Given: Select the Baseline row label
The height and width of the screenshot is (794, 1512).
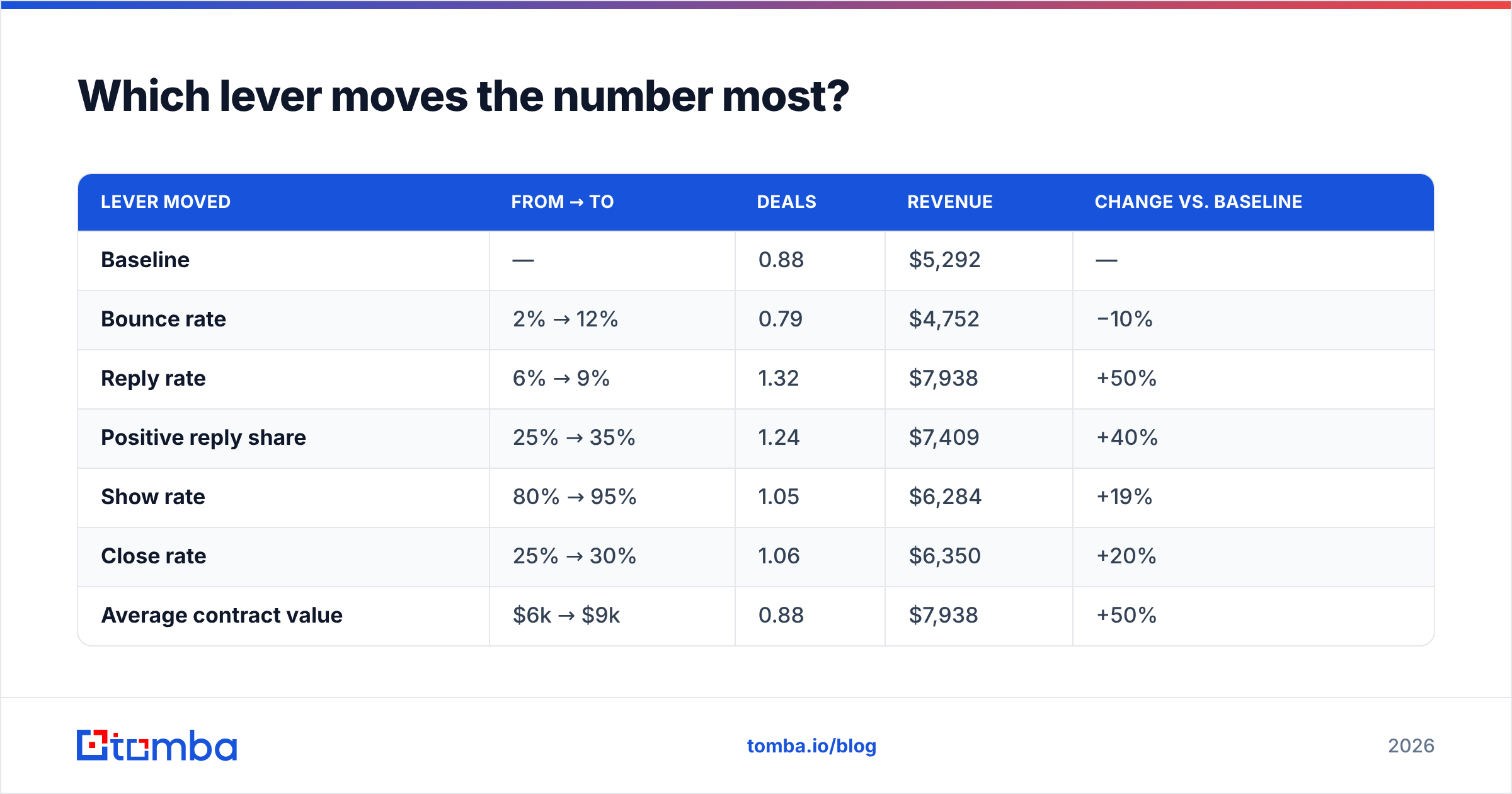Looking at the screenshot, I should [145, 260].
